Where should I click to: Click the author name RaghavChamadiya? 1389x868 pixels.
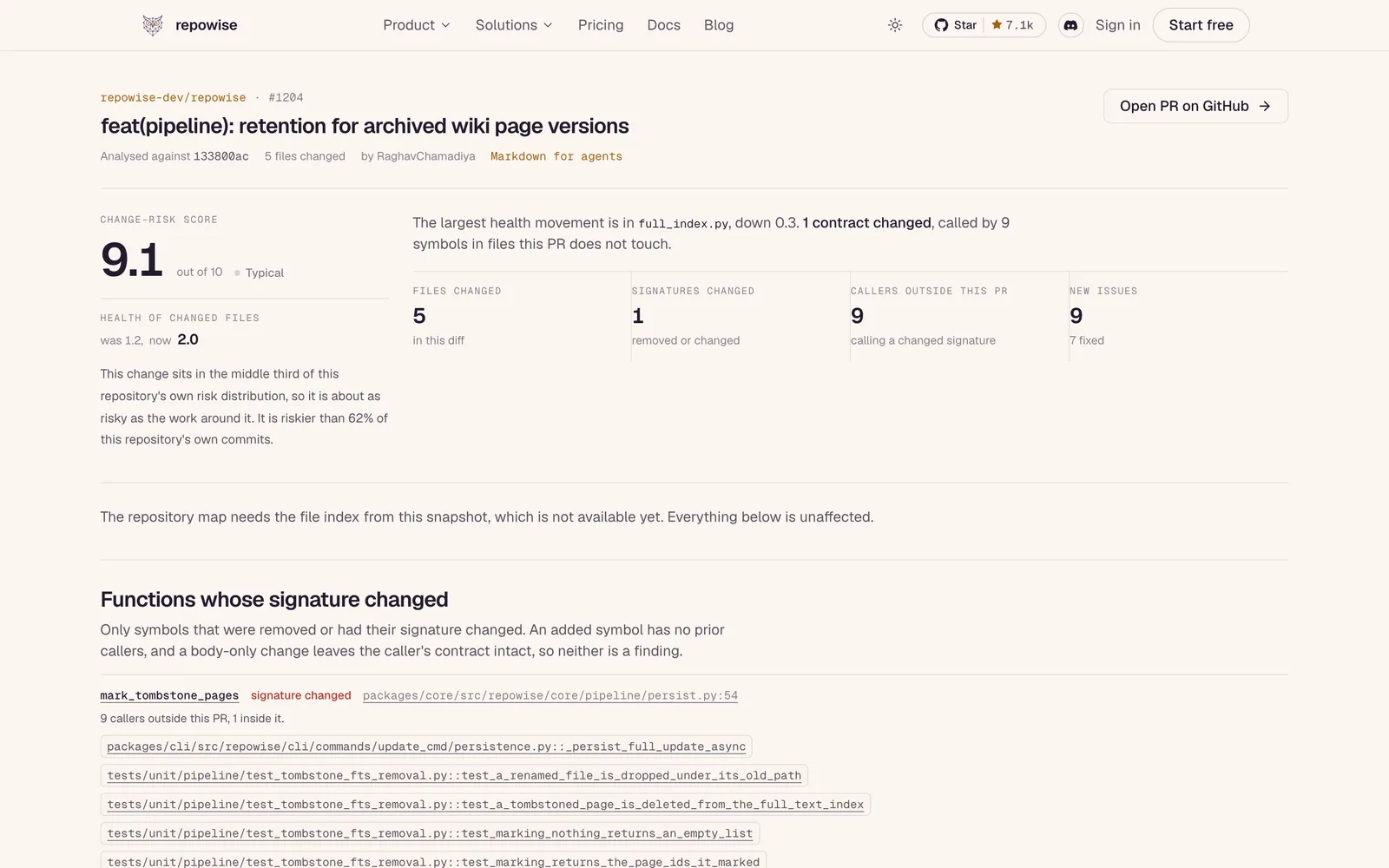(x=425, y=156)
